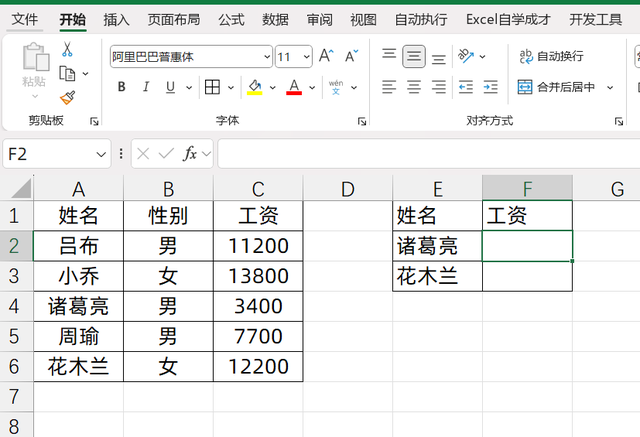The height and width of the screenshot is (437, 640).
Task: Click the formula cancel X icon
Action: (x=143, y=154)
